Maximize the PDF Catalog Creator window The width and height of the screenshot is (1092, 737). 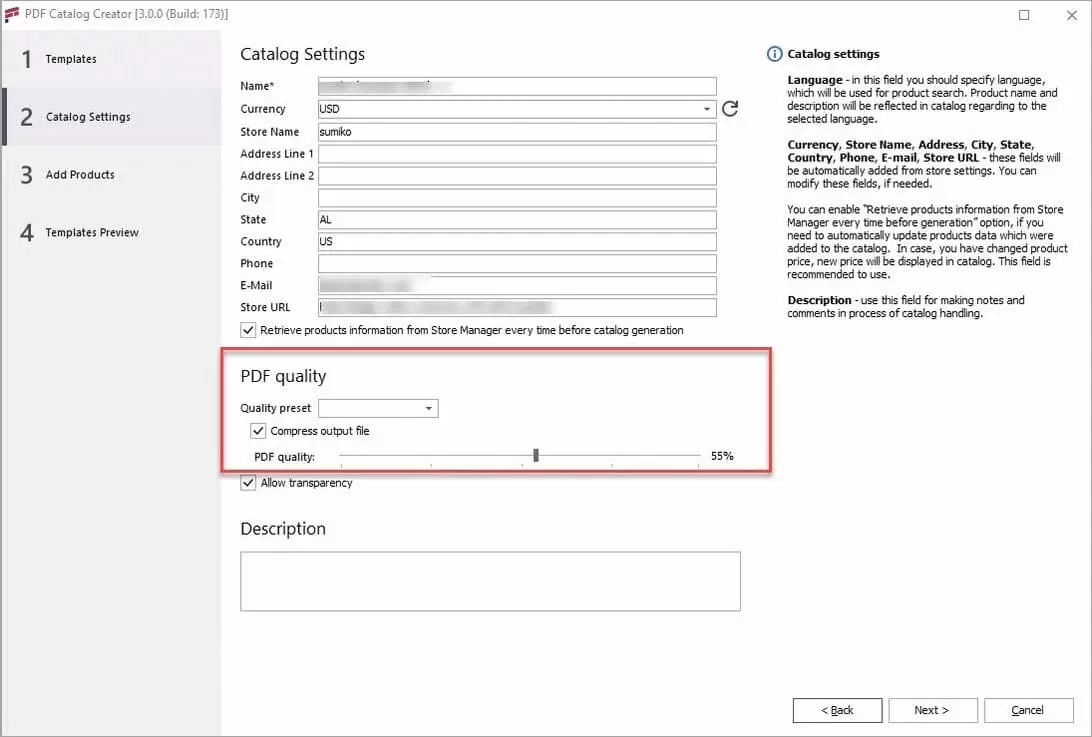pyautogui.click(x=1024, y=14)
